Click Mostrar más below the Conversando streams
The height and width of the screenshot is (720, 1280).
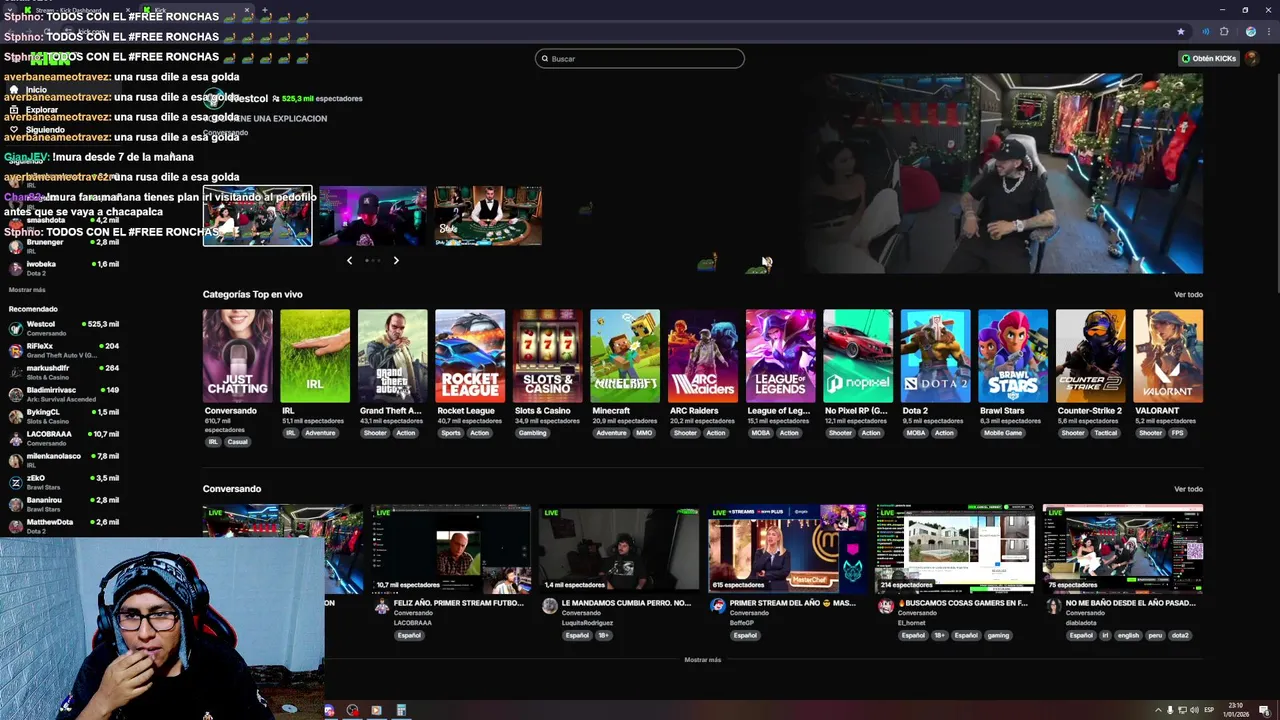[x=702, y=660]
